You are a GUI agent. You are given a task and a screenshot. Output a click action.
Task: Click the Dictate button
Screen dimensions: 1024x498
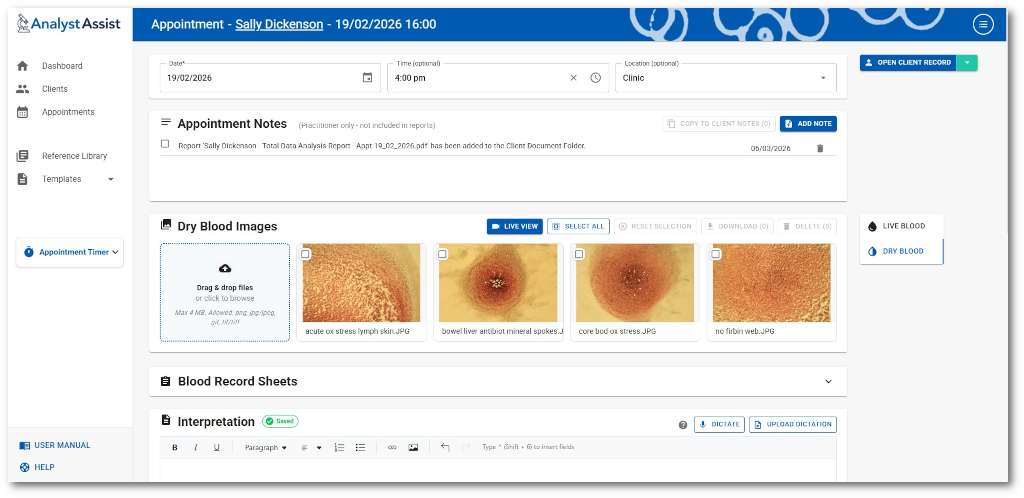[x=719, y=425]
